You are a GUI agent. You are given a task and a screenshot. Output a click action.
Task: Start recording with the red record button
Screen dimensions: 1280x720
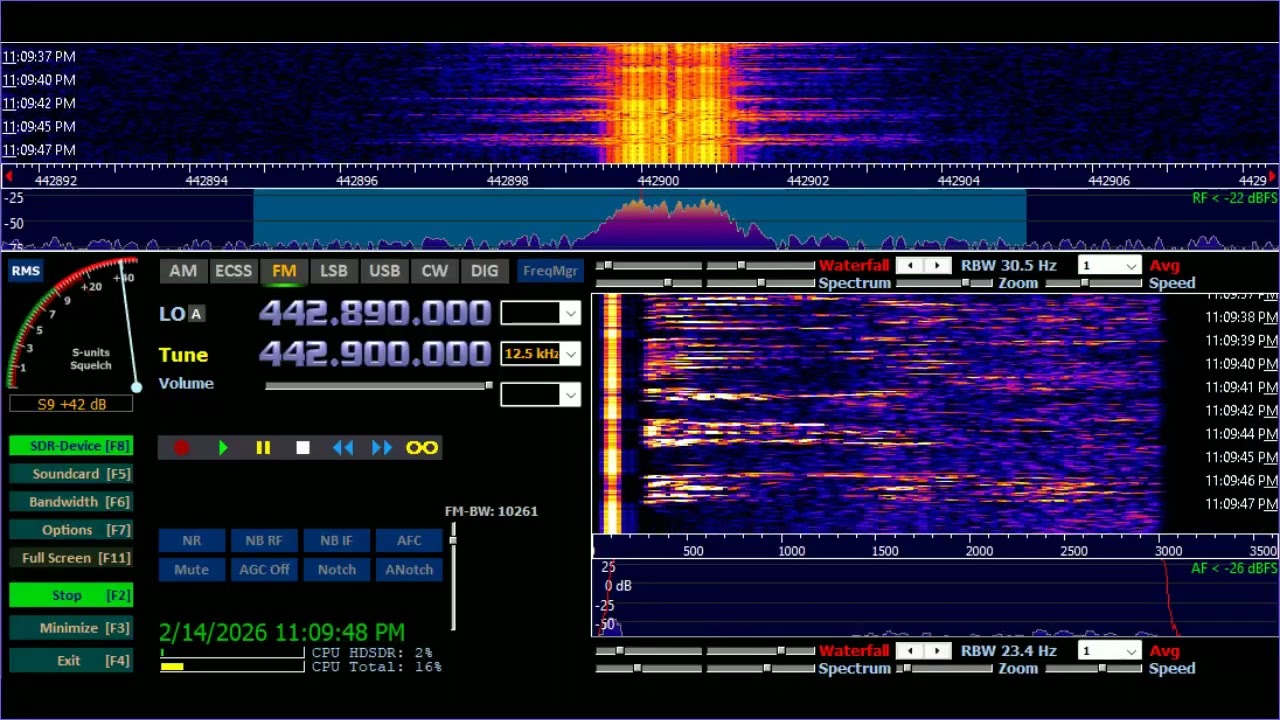point(181,448)
